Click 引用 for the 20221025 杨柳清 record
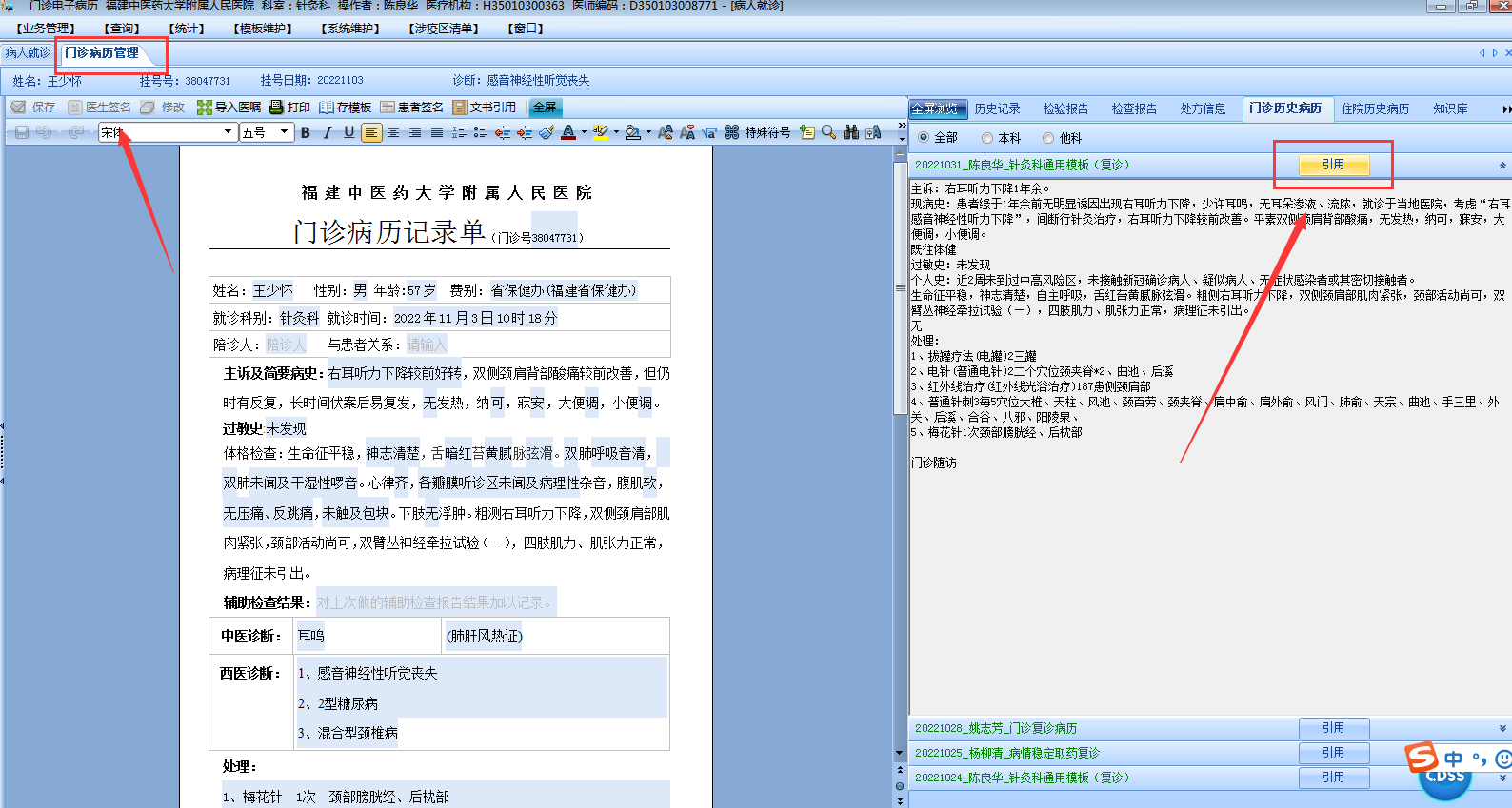The image size is (1512, 808). (x=1334, y=753)
